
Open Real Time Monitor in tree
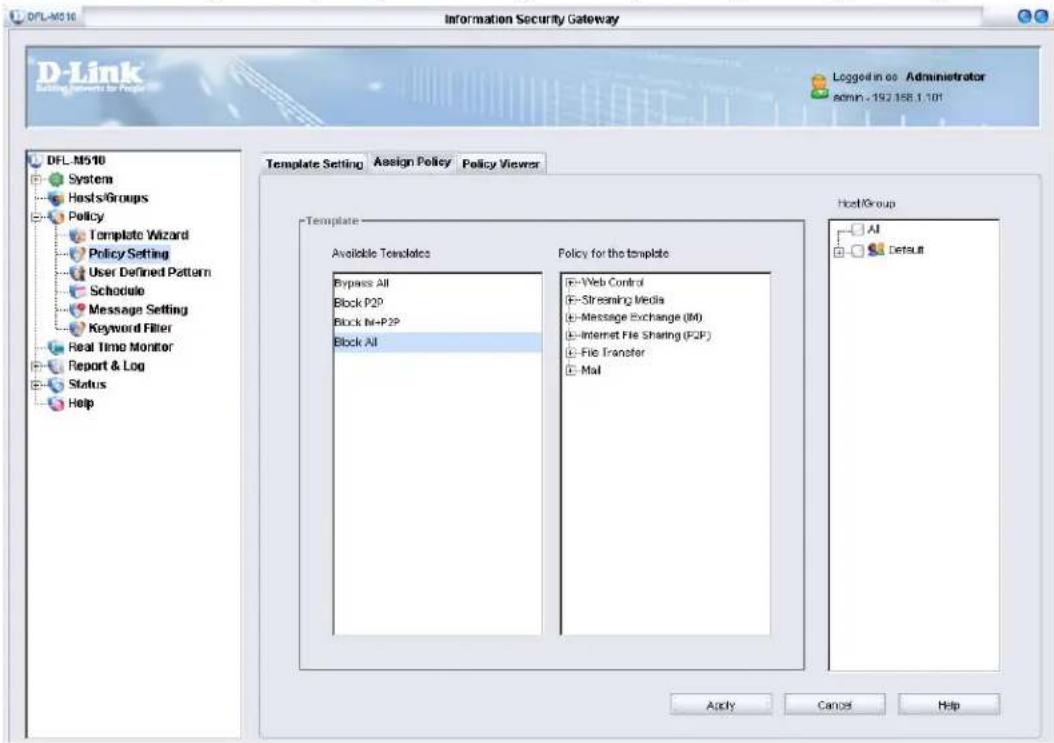(x=120, y=347)
